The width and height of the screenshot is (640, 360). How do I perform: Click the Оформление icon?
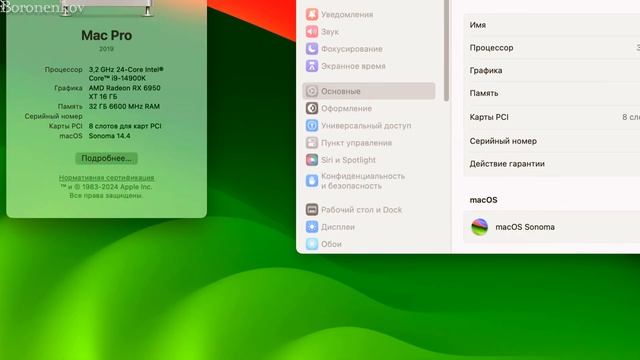312,108
